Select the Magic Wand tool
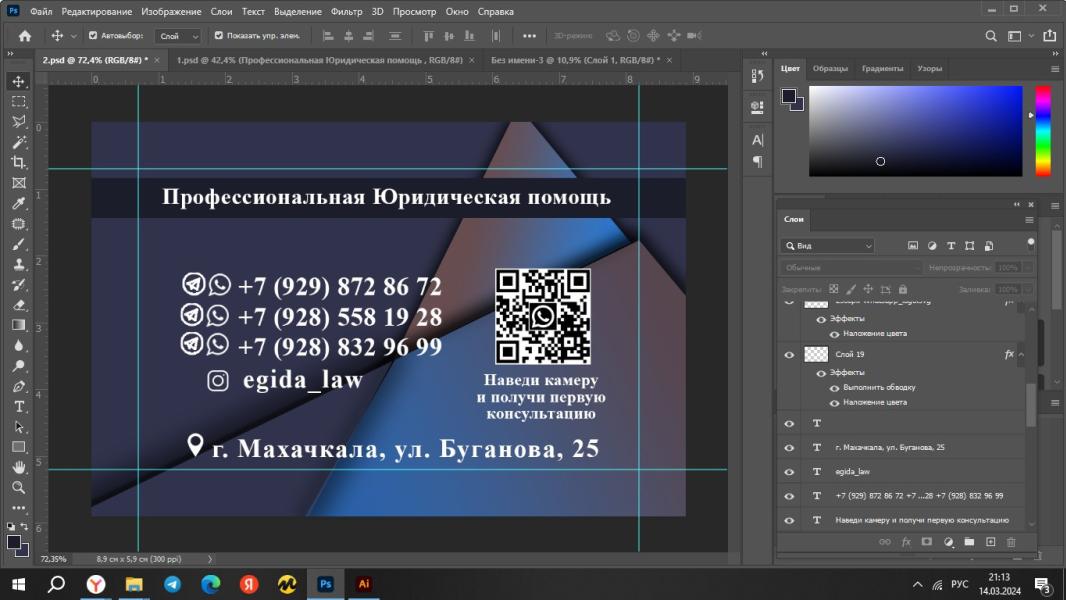The width and height of the screenshot is (1066, 600). coord(18,142)
